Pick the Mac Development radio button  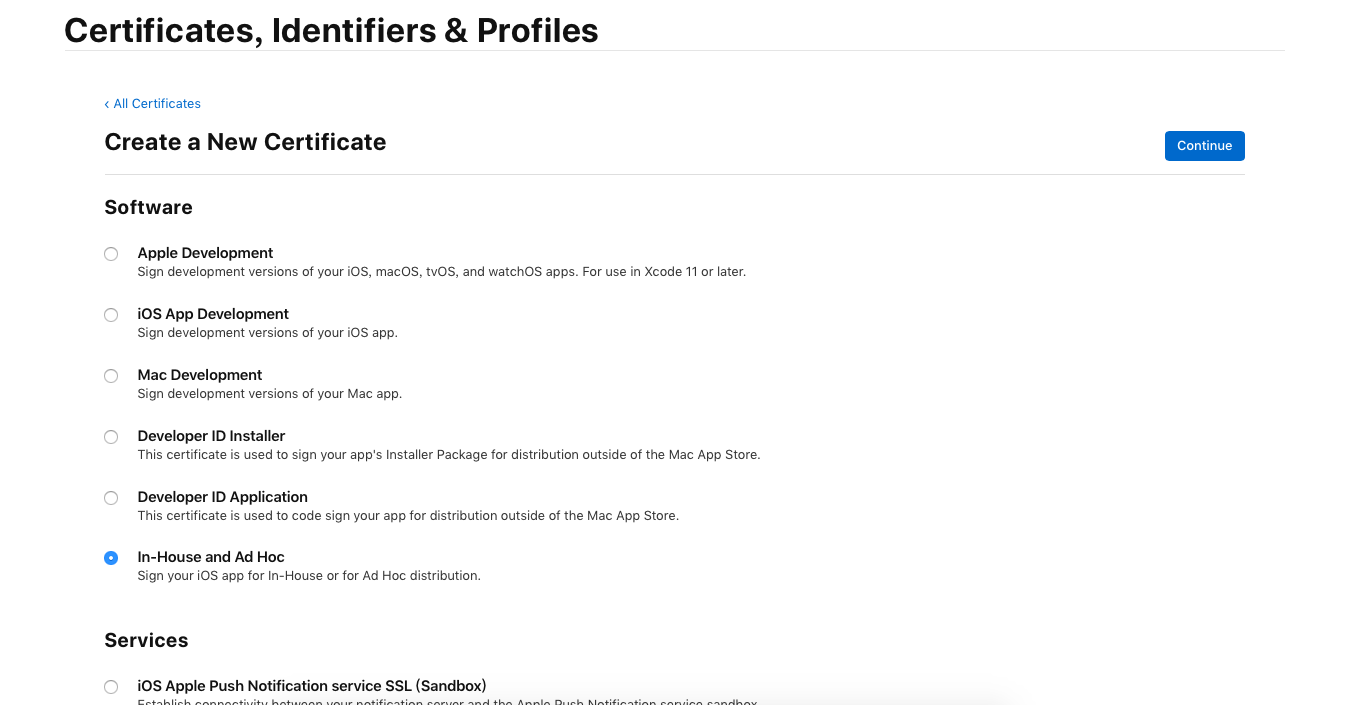click(111, 376)
